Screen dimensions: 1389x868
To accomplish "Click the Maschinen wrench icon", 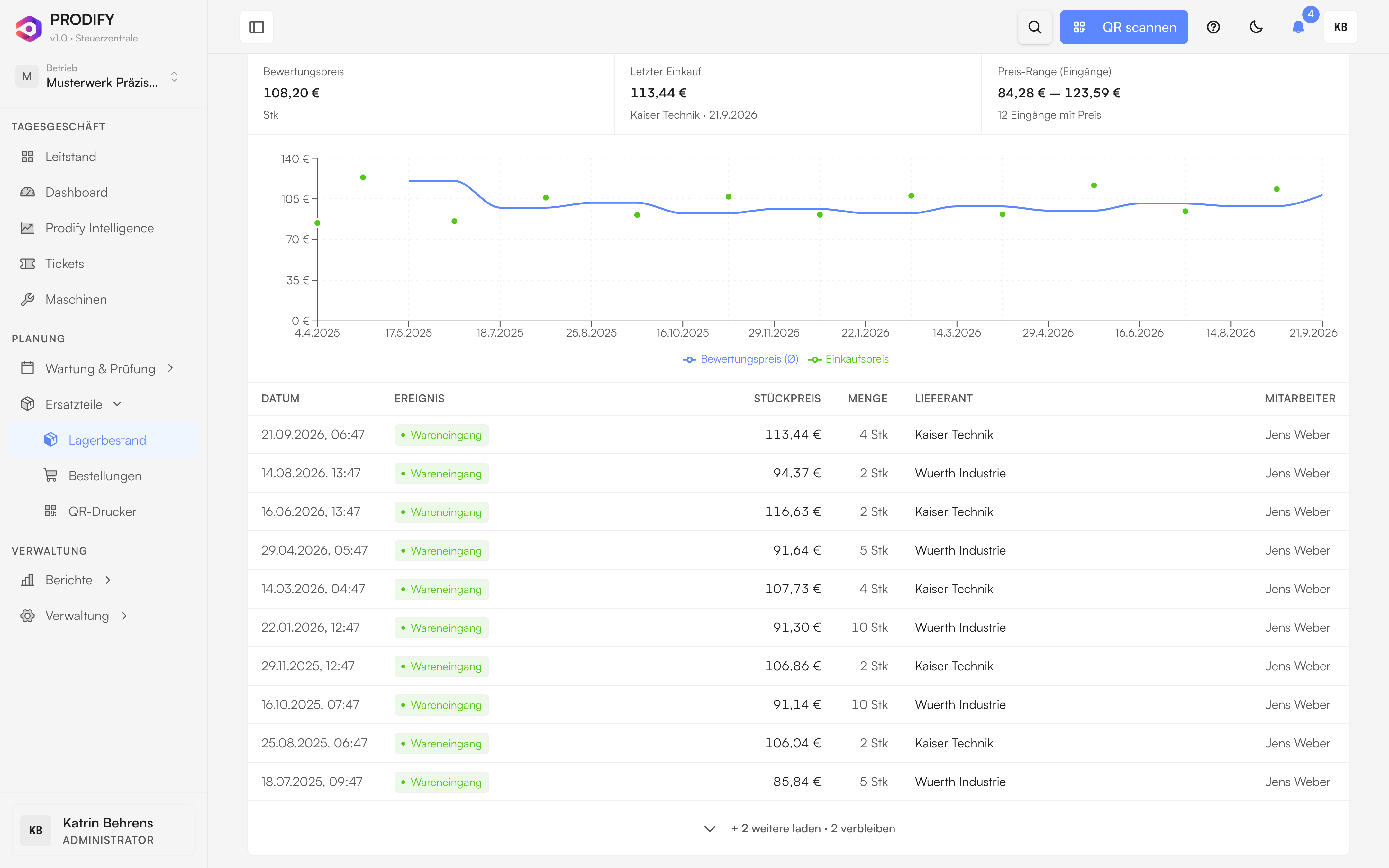I will tap(28, 299).
